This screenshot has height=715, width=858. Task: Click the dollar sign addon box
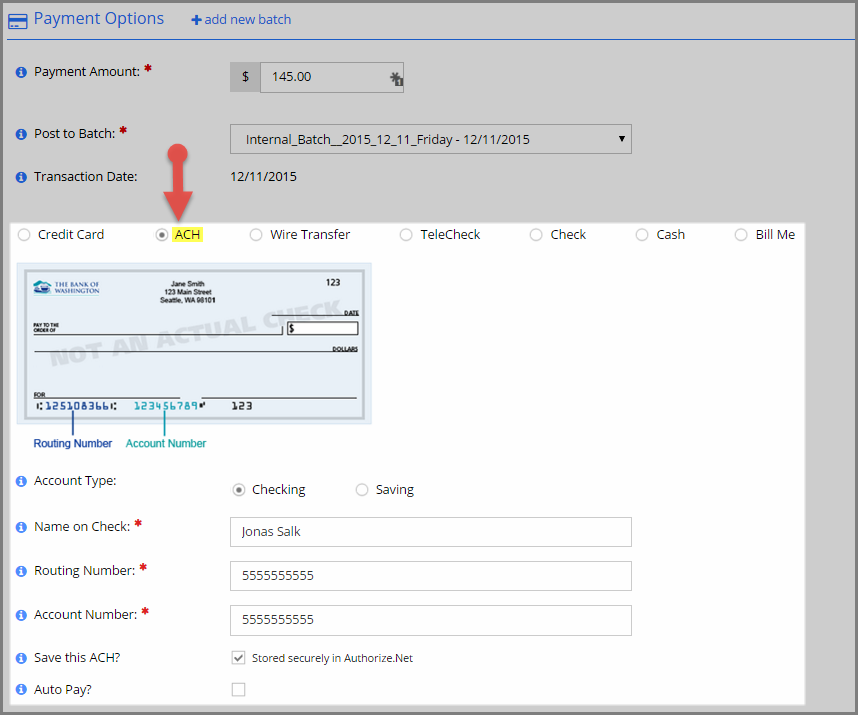tap(245, 77)
